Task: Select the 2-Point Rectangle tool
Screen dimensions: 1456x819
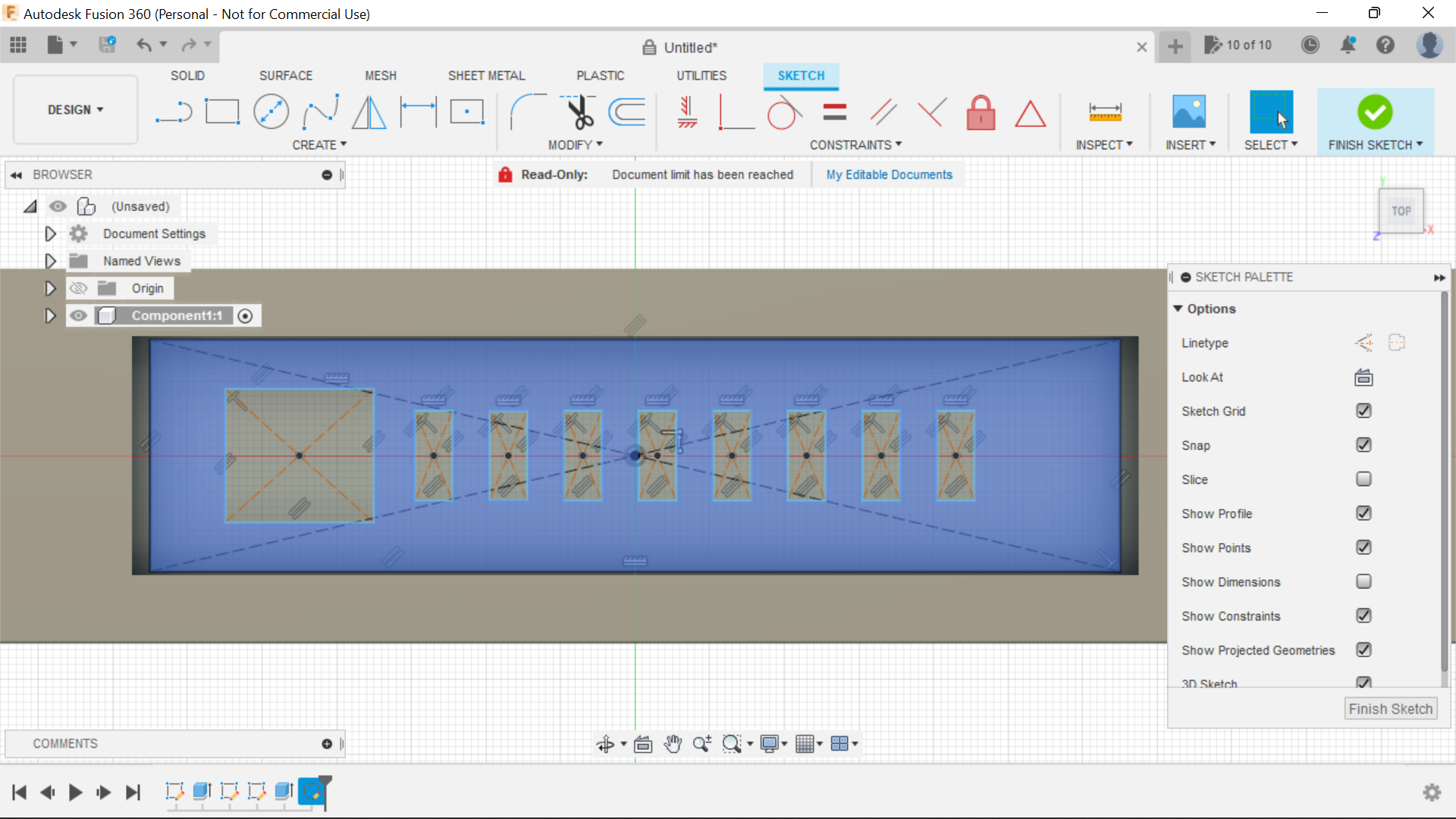Action: [222, 111]
